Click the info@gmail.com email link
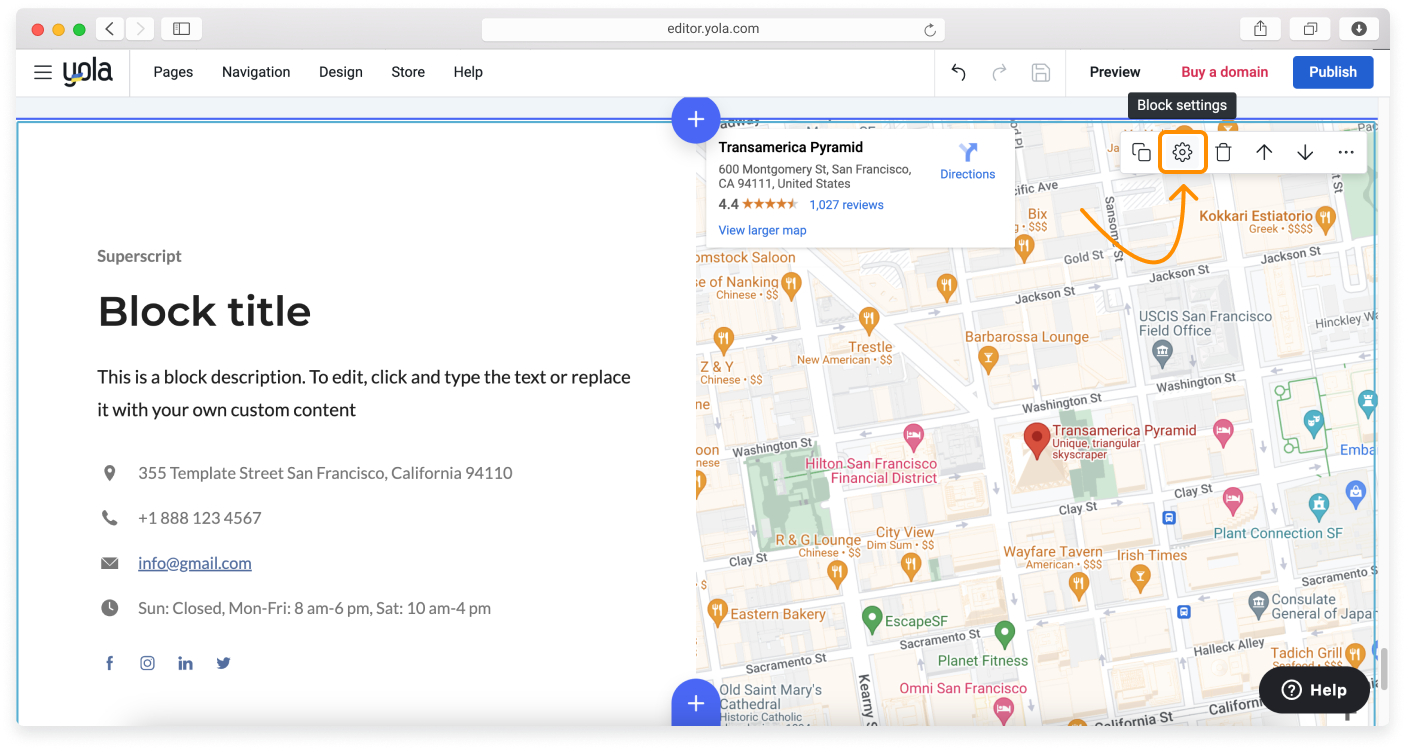 pos(195,563)
